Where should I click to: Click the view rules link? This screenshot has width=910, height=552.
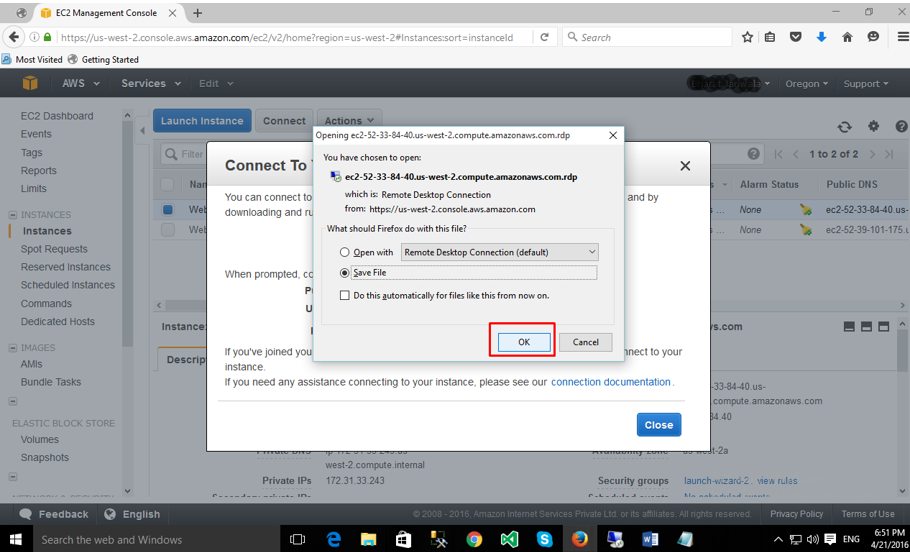(x=777, y=481)
